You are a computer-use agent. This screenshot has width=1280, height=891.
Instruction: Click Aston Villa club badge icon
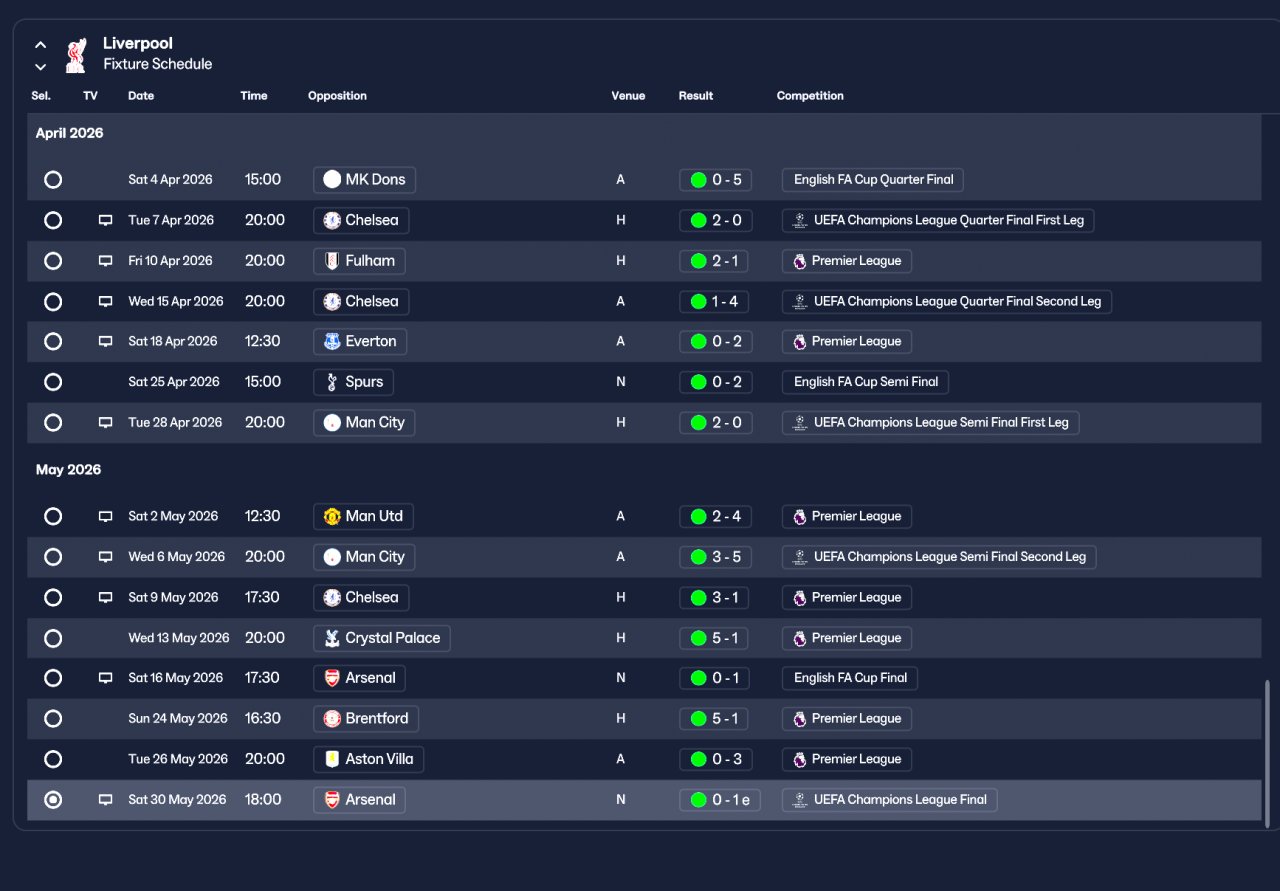click(332, 759)
